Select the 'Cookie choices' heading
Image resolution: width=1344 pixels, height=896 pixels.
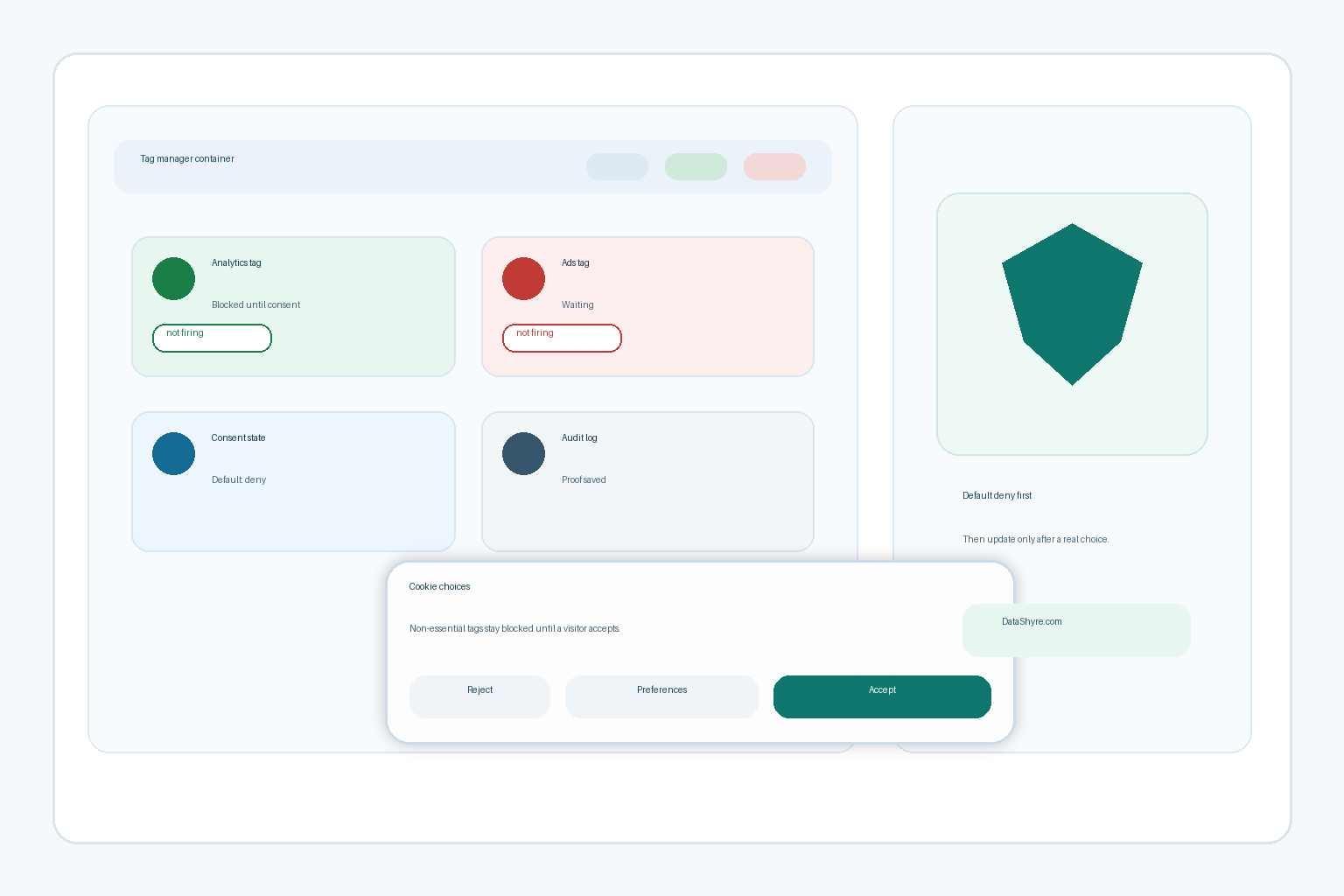coord(439,587)
